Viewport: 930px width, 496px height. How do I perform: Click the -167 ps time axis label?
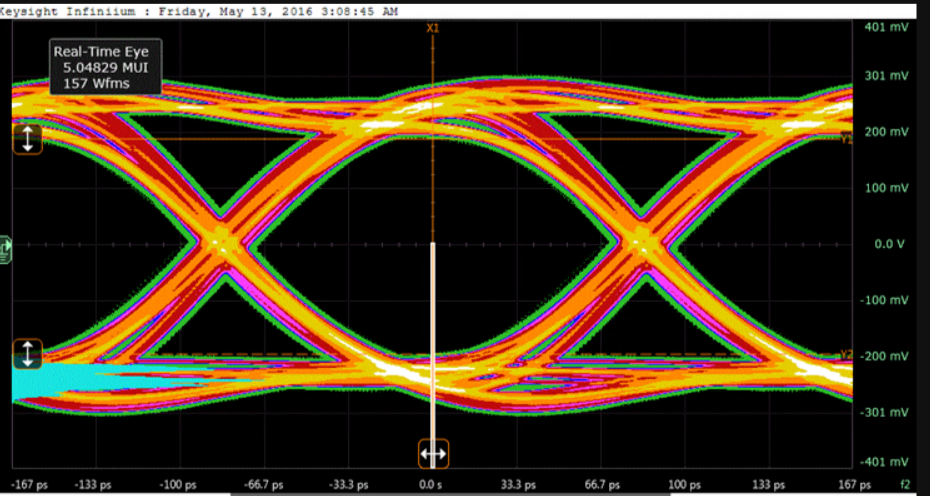(27, 484)
